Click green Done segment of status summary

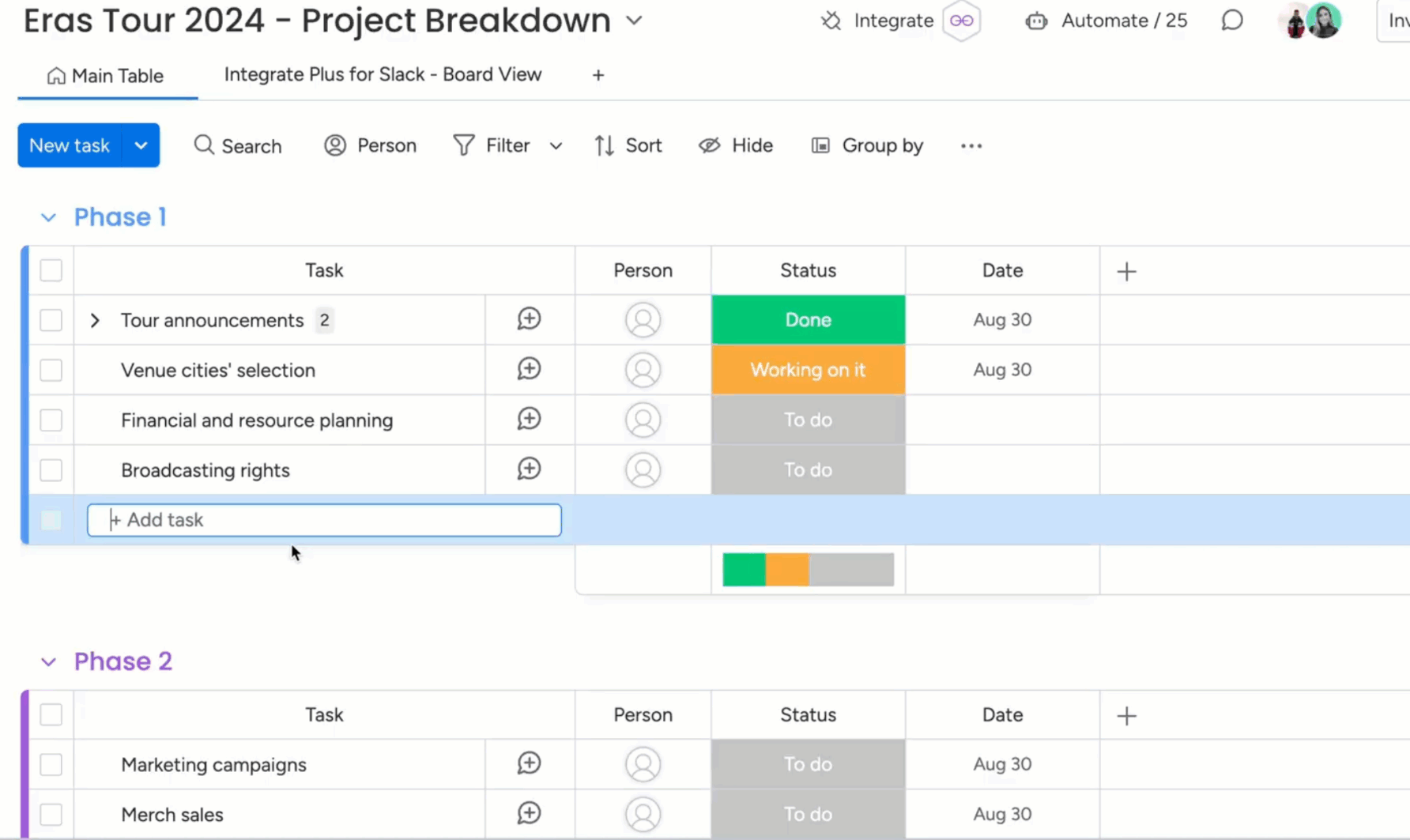click(744, 570)
